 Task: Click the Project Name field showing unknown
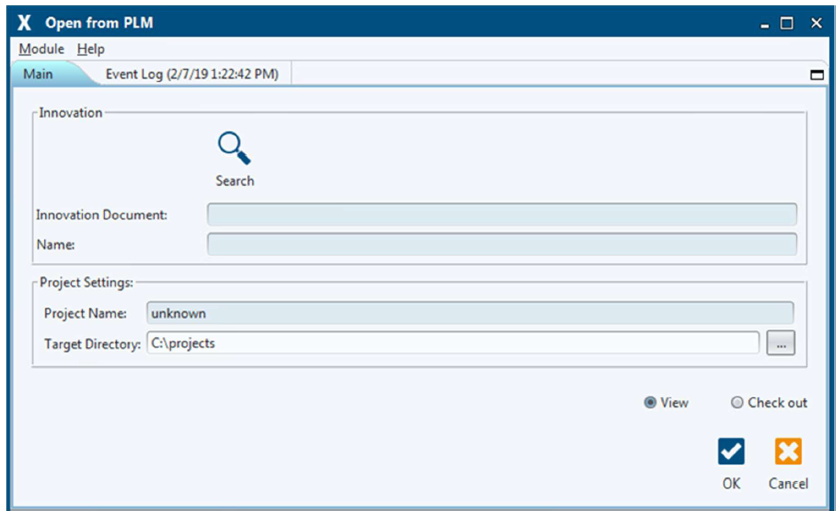coord(469,313)
